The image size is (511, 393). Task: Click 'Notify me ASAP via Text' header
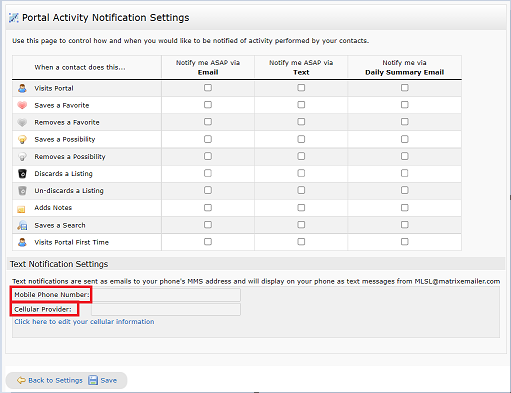pyautogui.click(x=301, y=67)
